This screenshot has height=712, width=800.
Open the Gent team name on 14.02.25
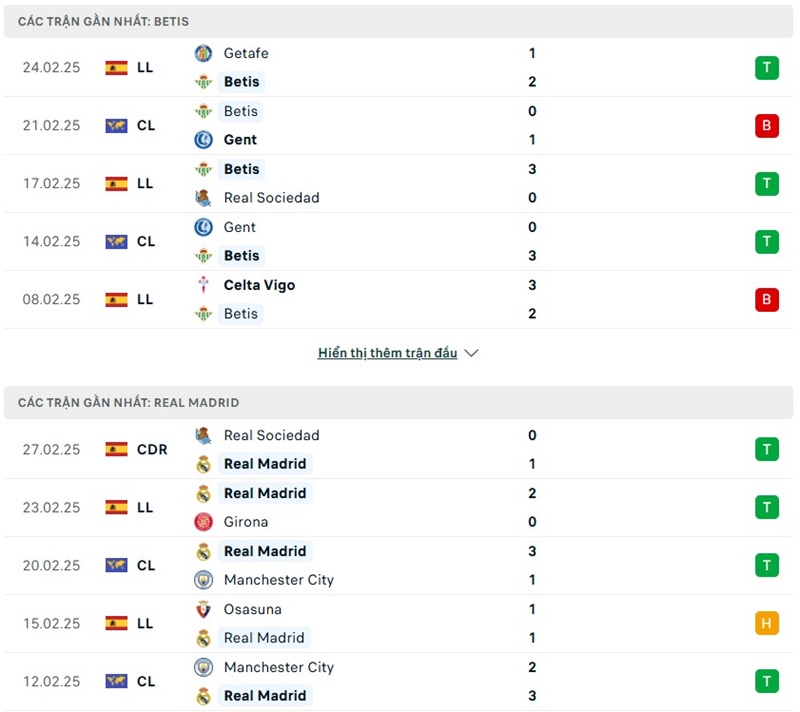pyautogui.click(x=239, y=227)
